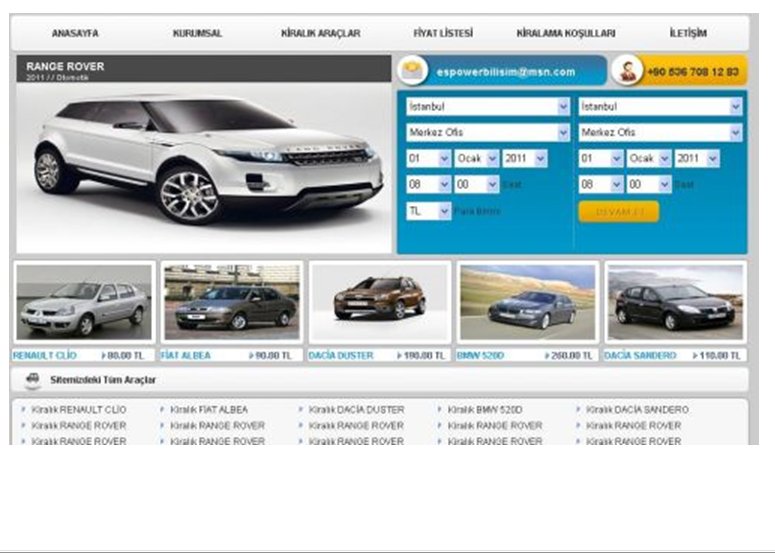Go to the İLETİŞİM page
Screen dimensions: 775x554
point(688,33)
